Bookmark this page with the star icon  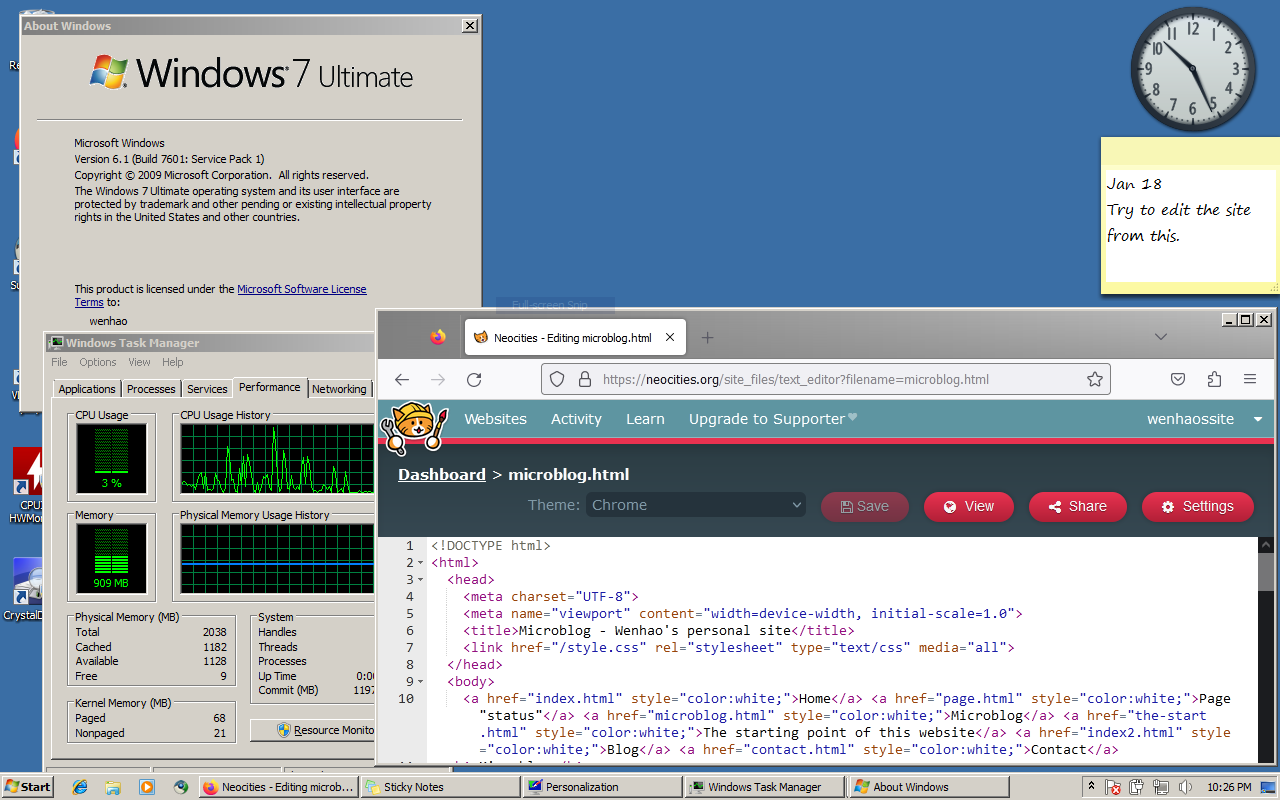(x=1094, y=380)
